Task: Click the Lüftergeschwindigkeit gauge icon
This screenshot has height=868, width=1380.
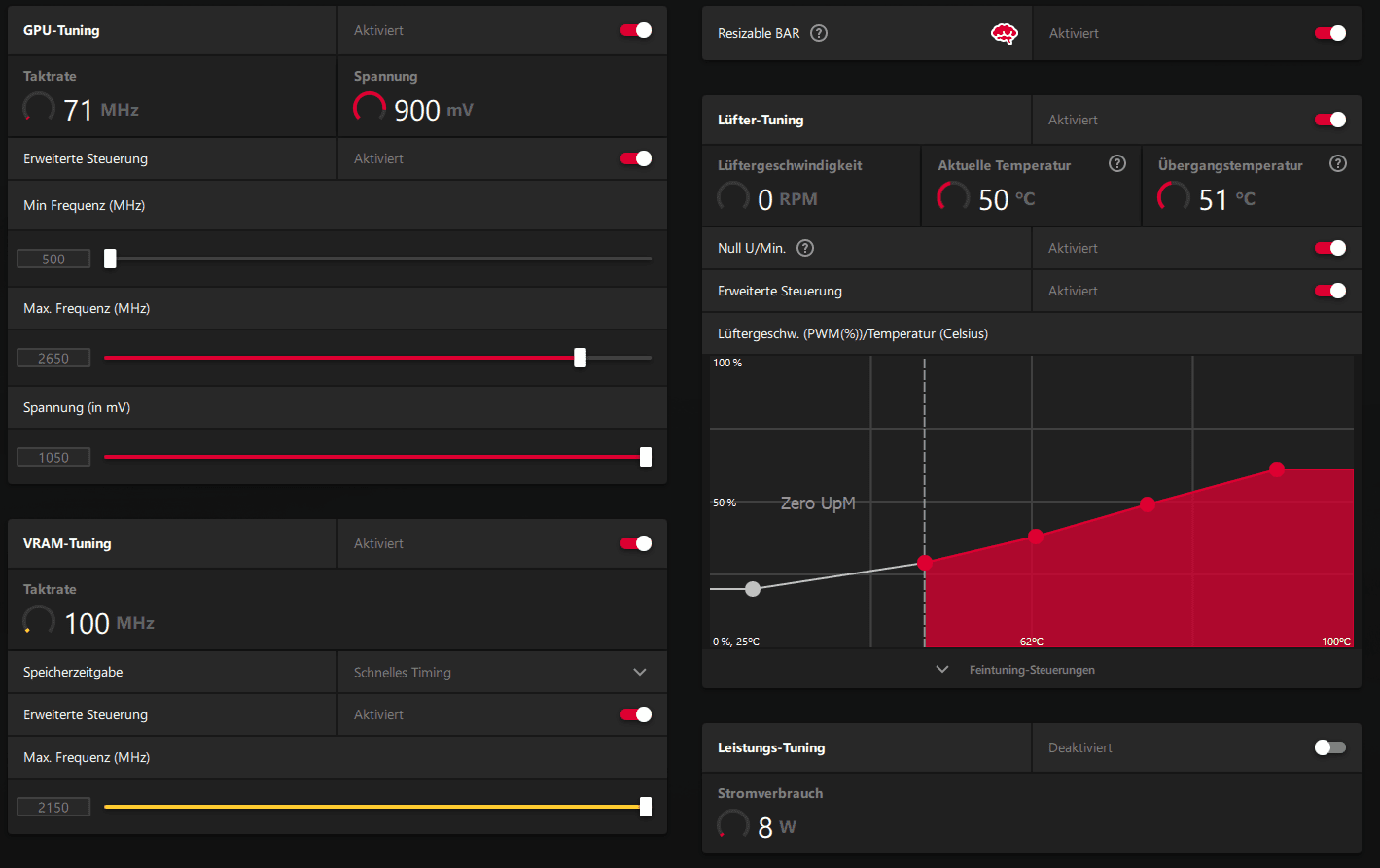Action: tap(733, 197)
